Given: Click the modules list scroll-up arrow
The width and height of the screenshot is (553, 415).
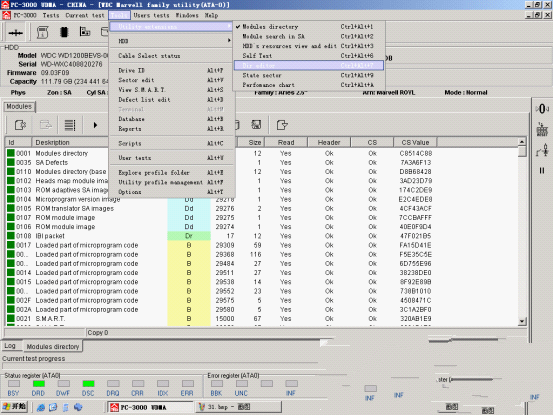Looking at the screenshot, I should [522, 142].
